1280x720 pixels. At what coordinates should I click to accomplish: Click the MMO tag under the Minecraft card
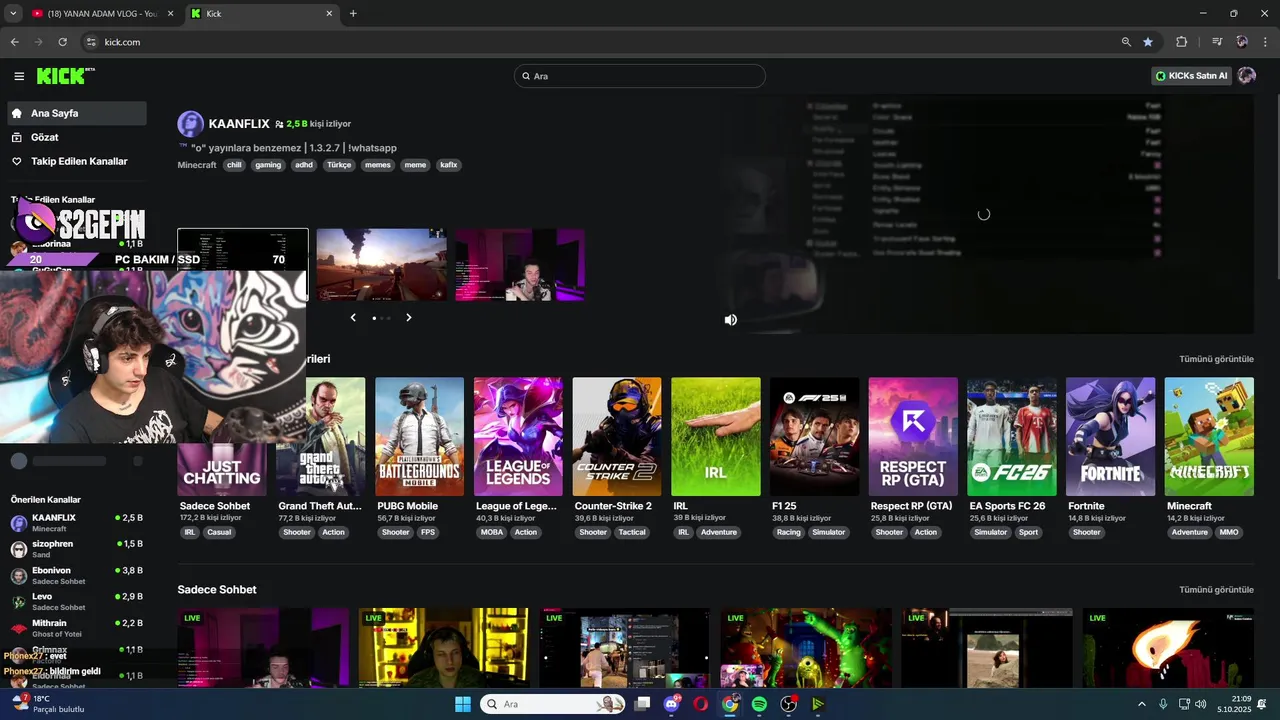pos(1229,532)
